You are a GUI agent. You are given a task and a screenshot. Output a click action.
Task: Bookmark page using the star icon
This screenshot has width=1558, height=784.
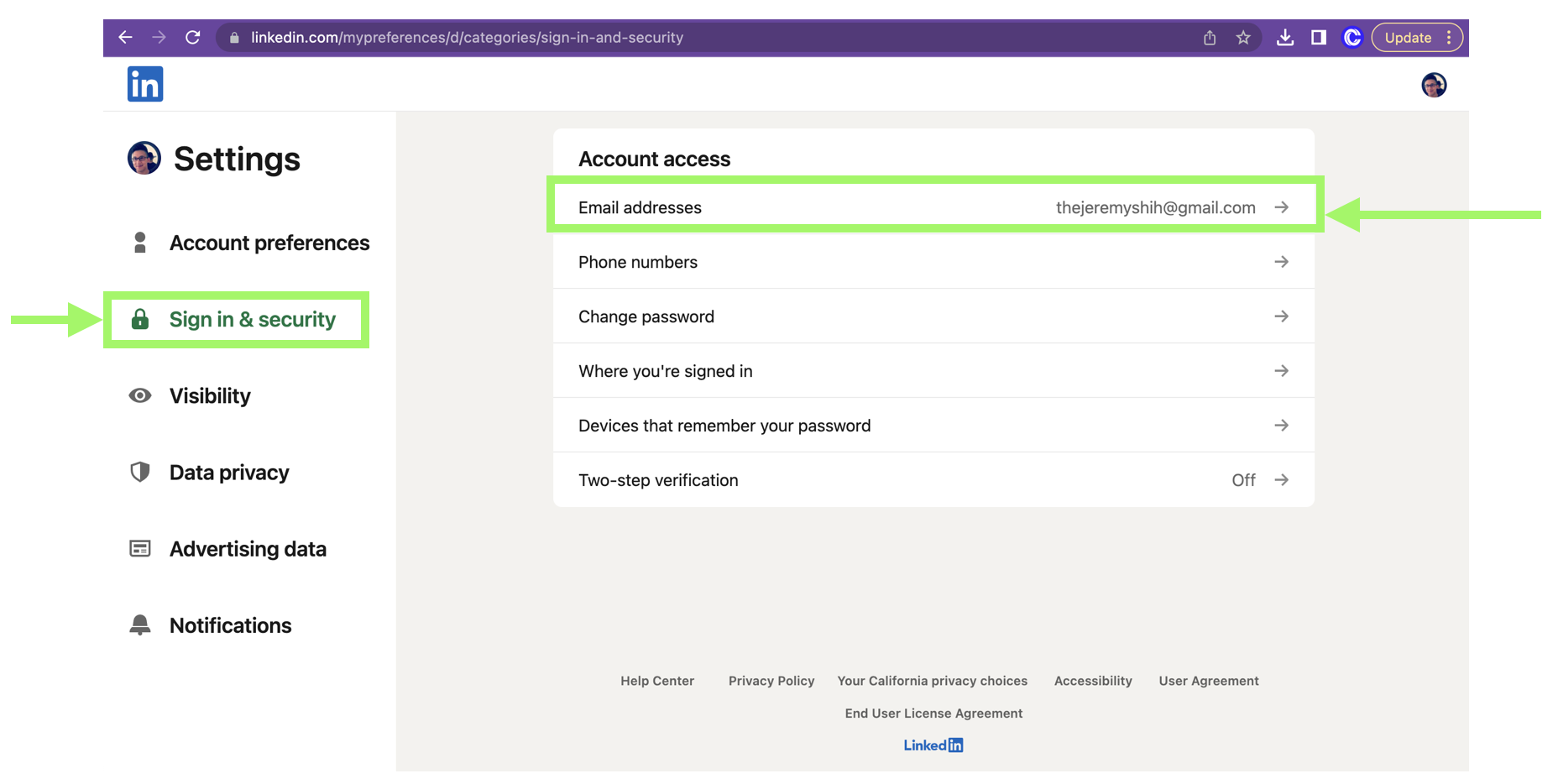[x=1243, y=38]
